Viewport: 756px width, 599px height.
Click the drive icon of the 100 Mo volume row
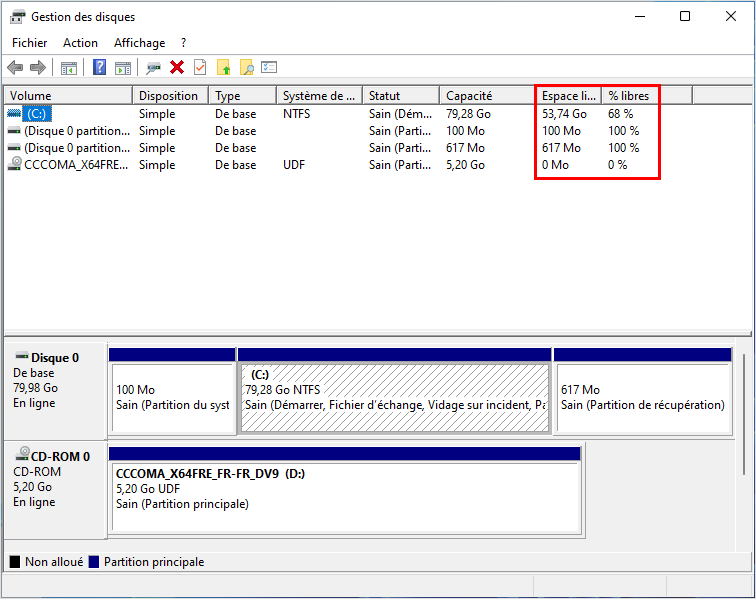(x=14, y=131)
